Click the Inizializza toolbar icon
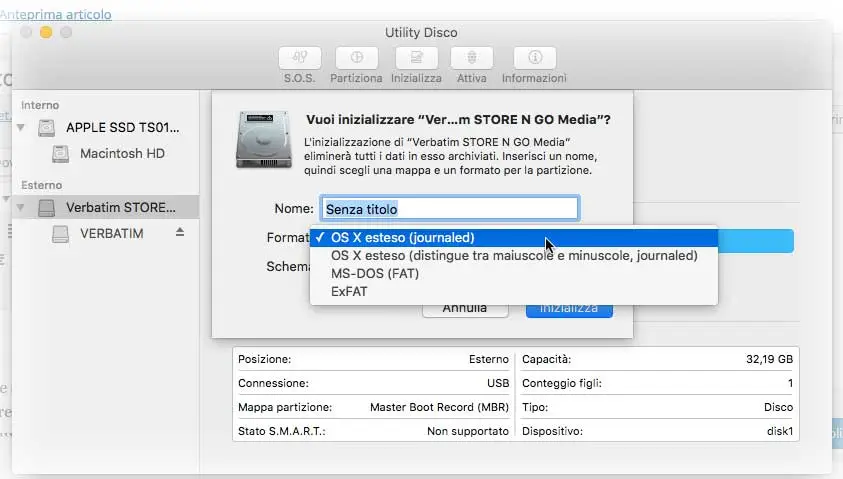The image size is (843, 479). pos(416,58)
